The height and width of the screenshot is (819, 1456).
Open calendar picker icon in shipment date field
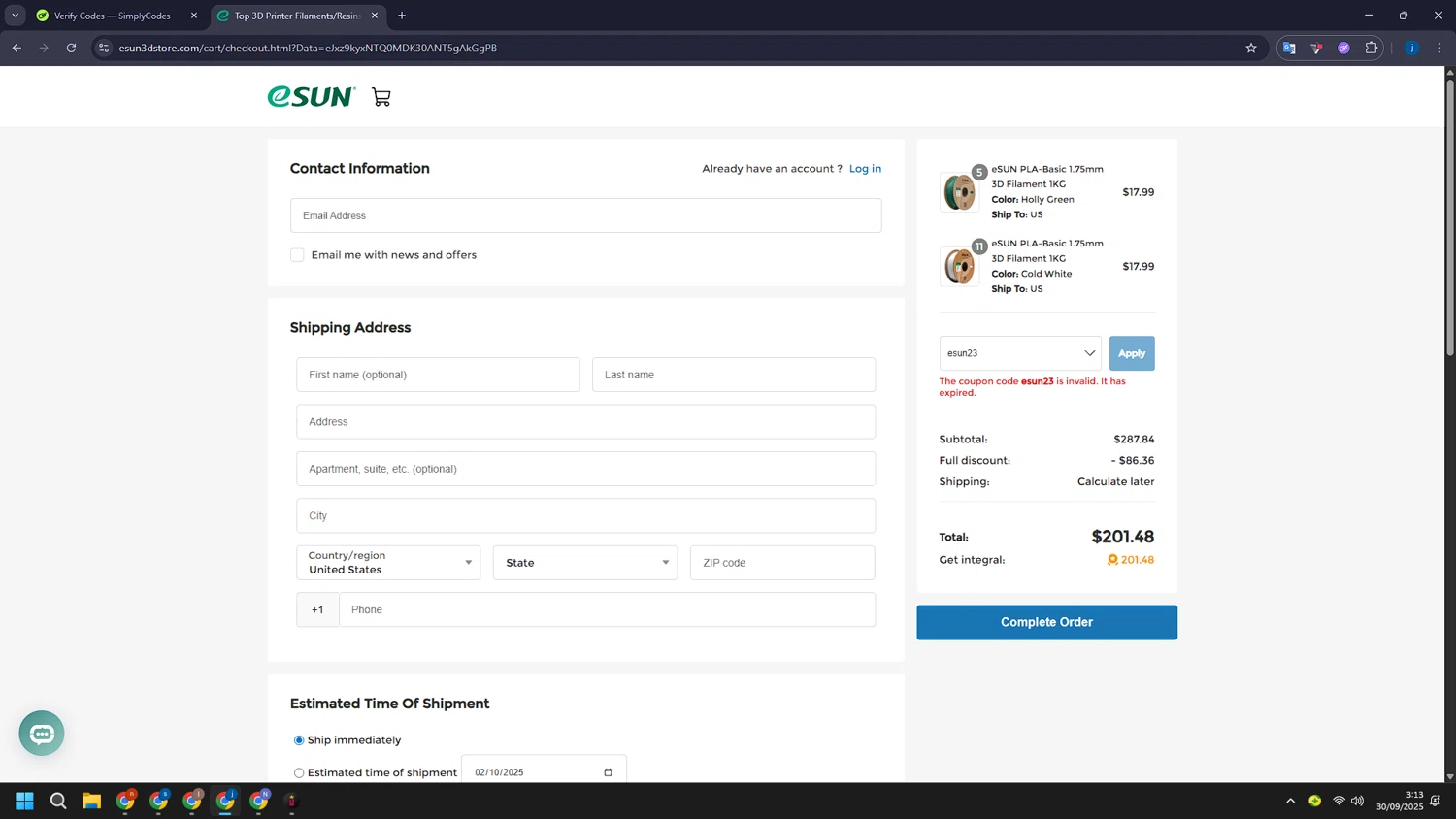pyautogui.click(x=609, y=772)
